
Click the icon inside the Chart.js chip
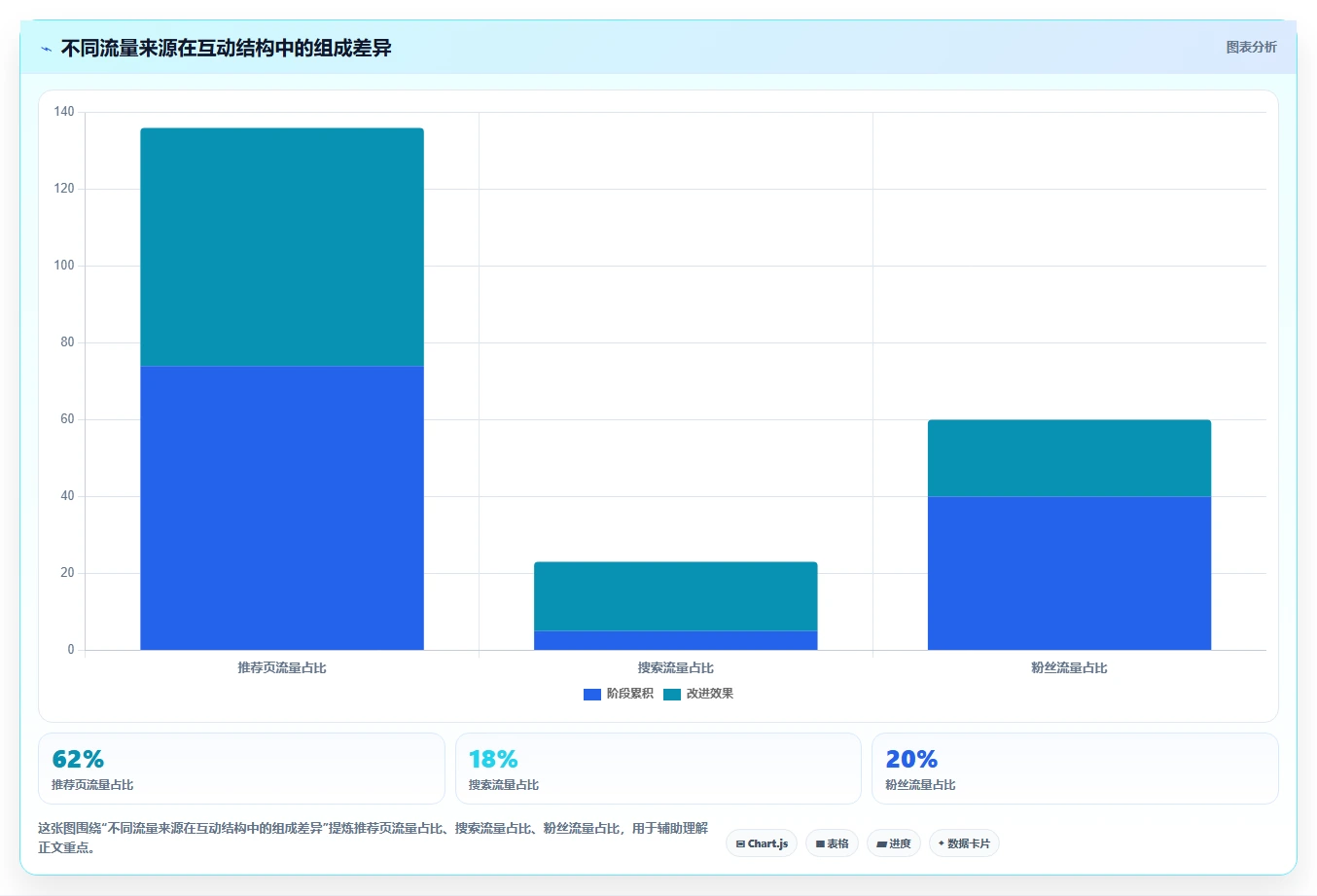click(740, 843)
